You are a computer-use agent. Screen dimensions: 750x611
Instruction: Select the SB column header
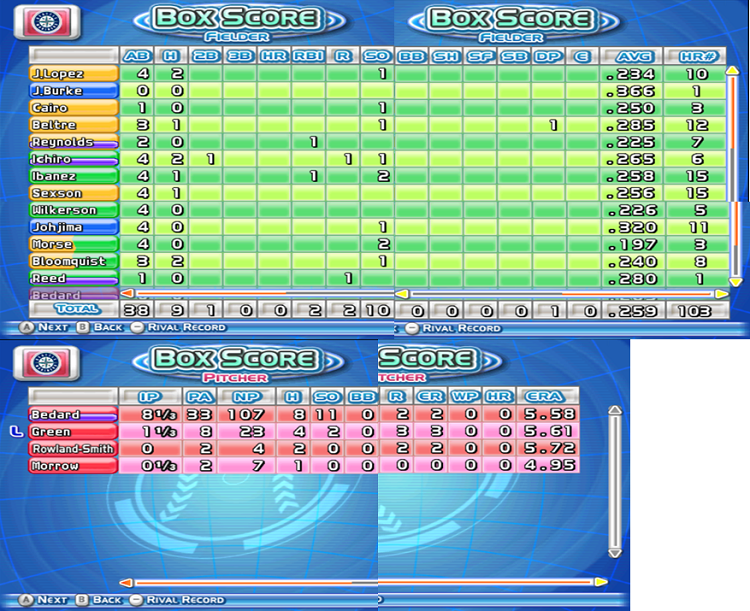click(x=514, y=56)
